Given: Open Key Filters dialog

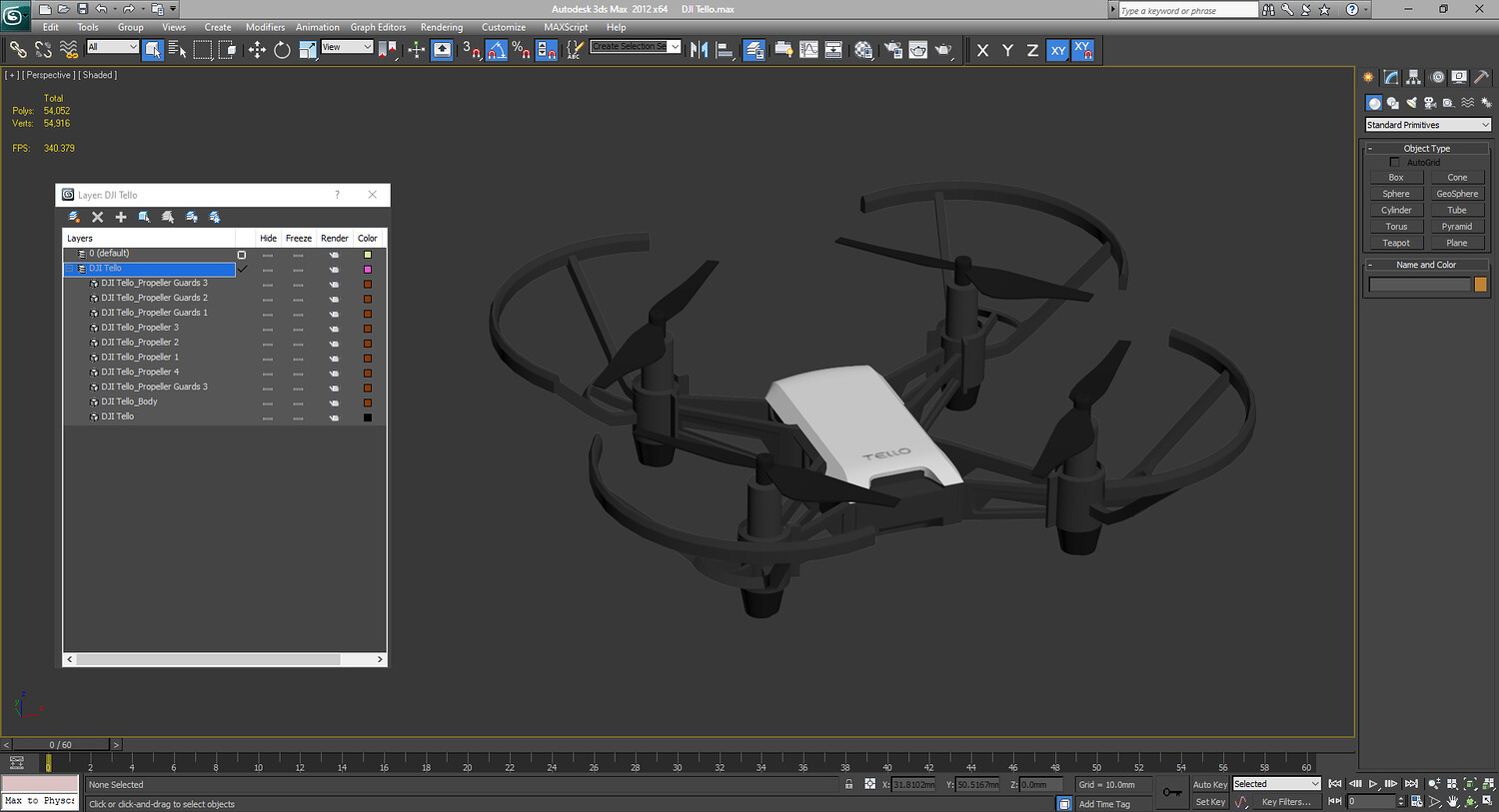Looking at the screenshot, I should [1285, 802].
